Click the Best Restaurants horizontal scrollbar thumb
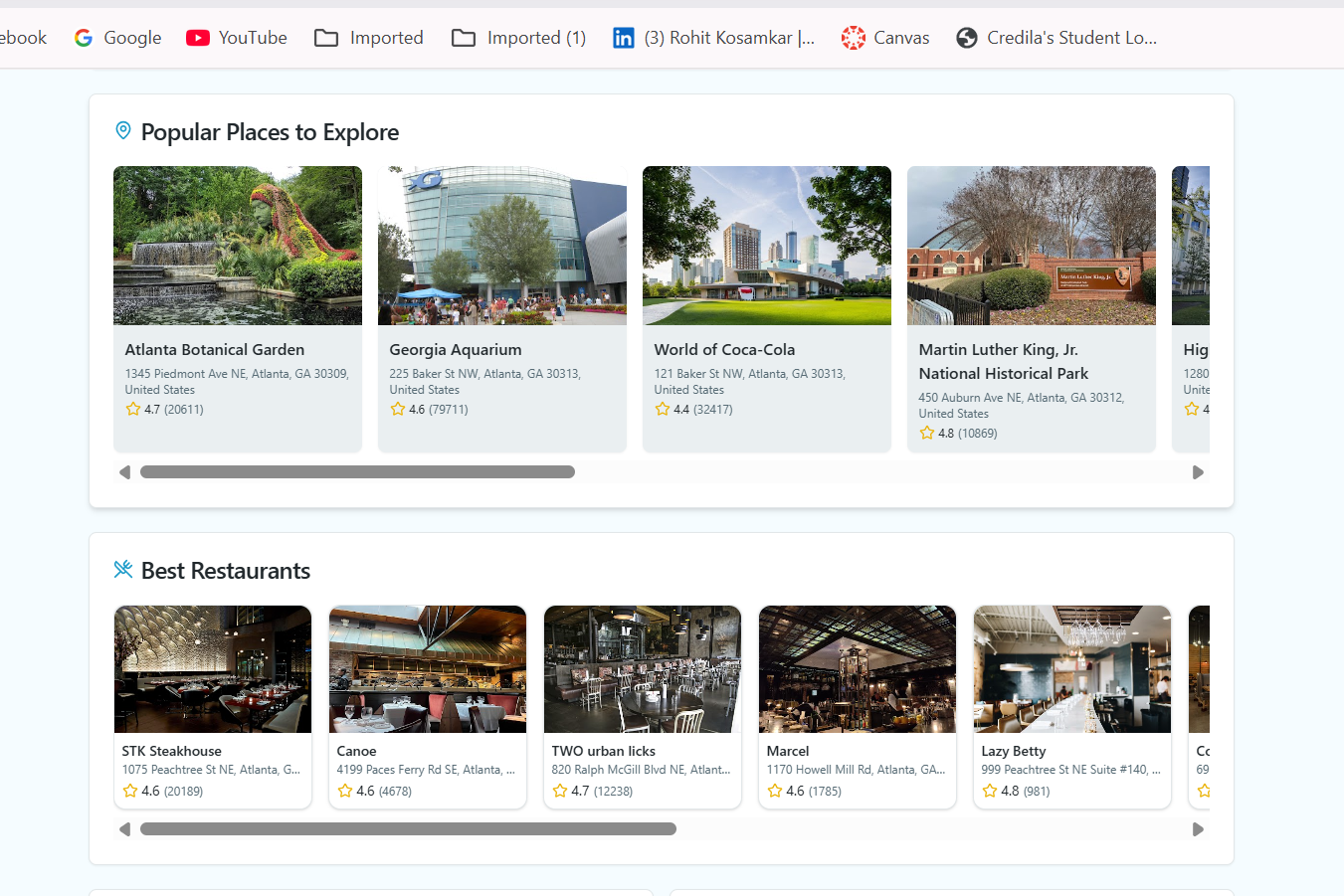Viewport: 1344px width, 896px height. (408, 829)
